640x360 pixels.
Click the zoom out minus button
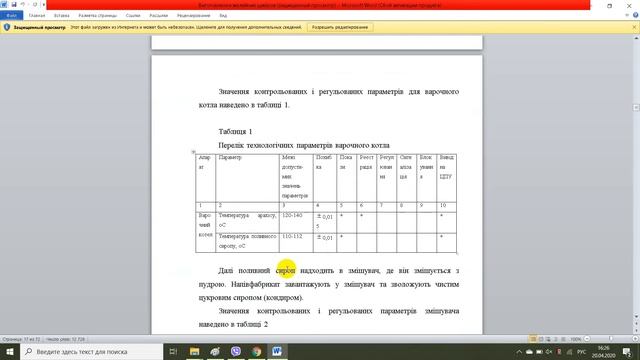click(x=587, y=339)
